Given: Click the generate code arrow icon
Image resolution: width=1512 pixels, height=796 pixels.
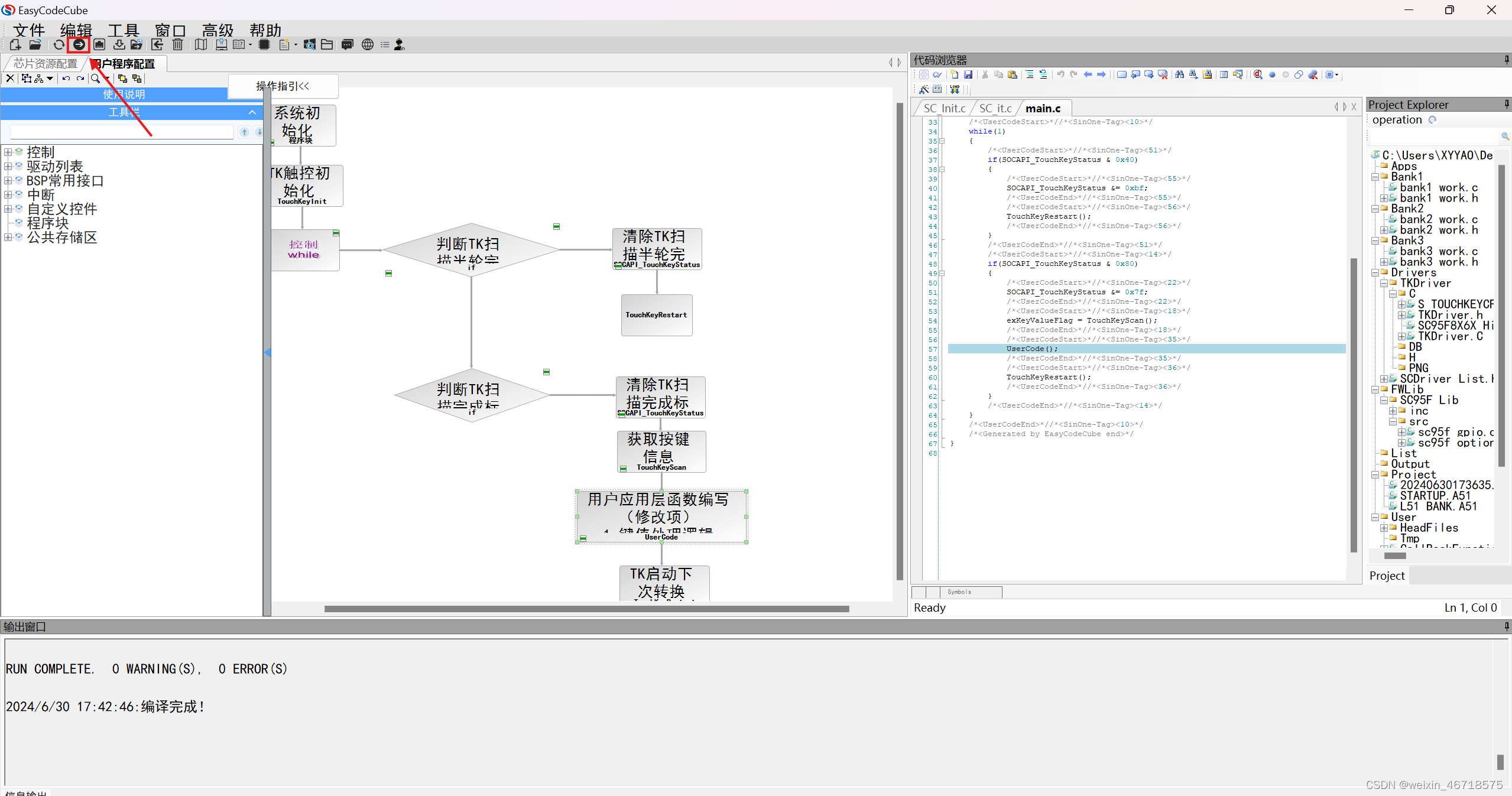Looking at the screenshot, I should 79,45.
